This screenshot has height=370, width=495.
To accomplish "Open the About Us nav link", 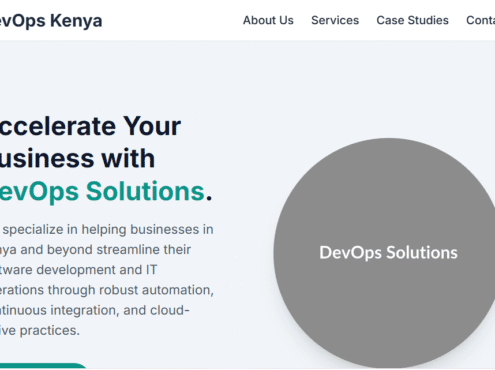I will tap(268, 20).
